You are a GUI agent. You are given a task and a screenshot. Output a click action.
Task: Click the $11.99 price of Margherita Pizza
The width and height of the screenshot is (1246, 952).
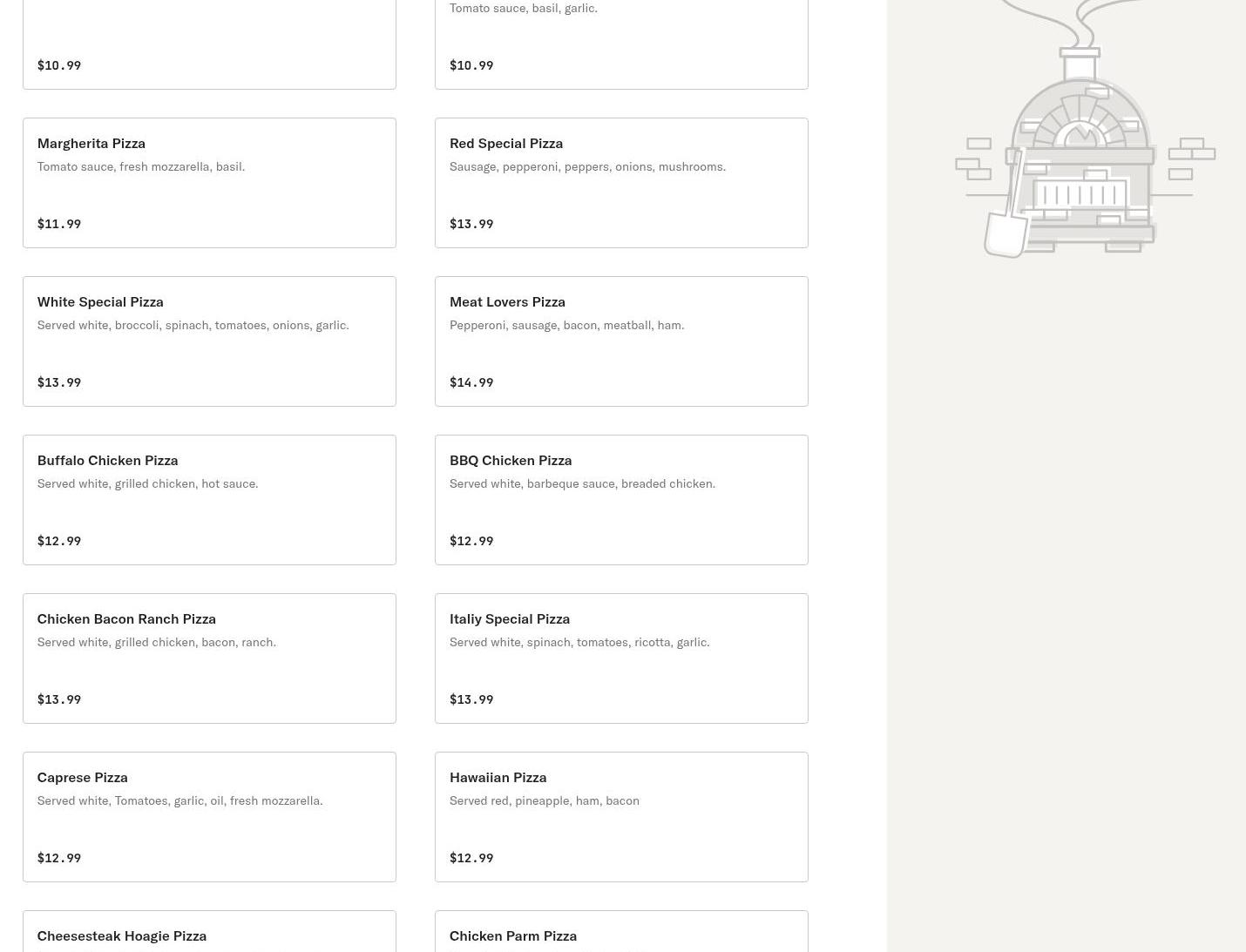pos(59,224)
